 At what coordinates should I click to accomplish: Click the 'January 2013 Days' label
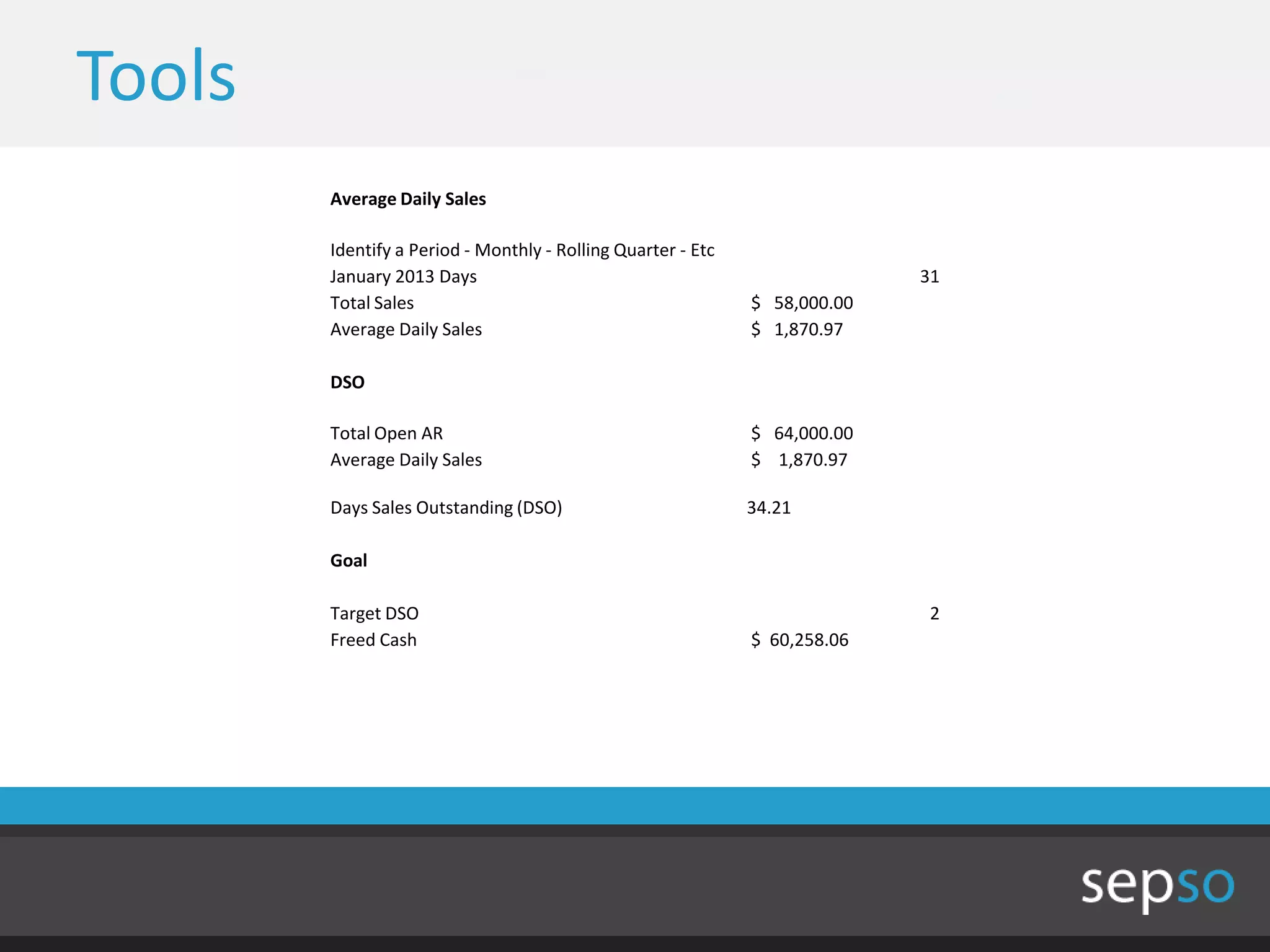(403, 276)
